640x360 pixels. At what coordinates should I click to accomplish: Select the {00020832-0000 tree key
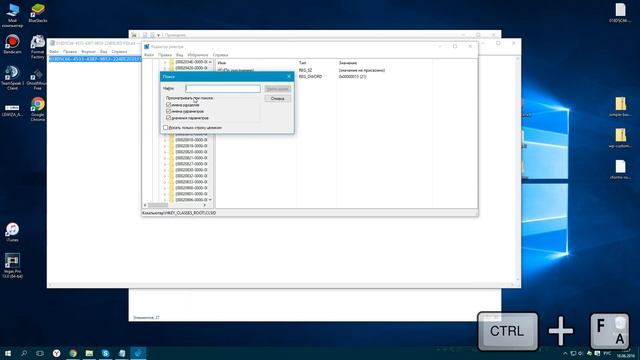(x=191, y=176)
